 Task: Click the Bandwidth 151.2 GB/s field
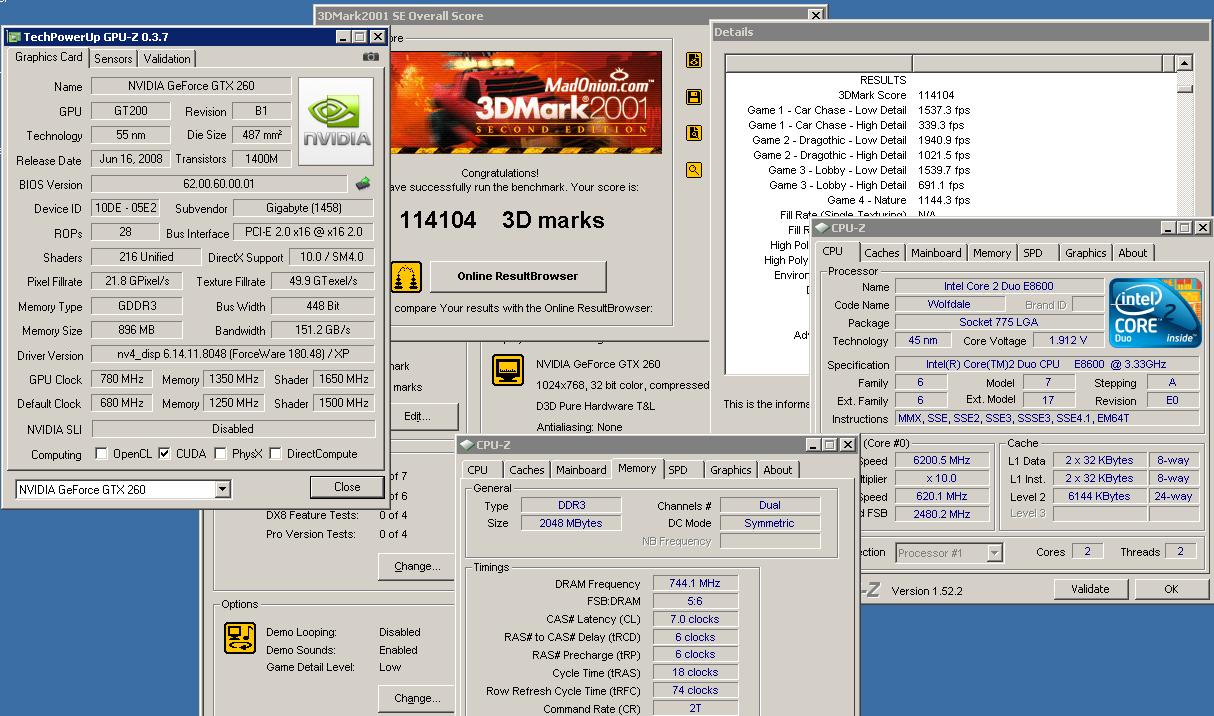(x=322, y=330)
